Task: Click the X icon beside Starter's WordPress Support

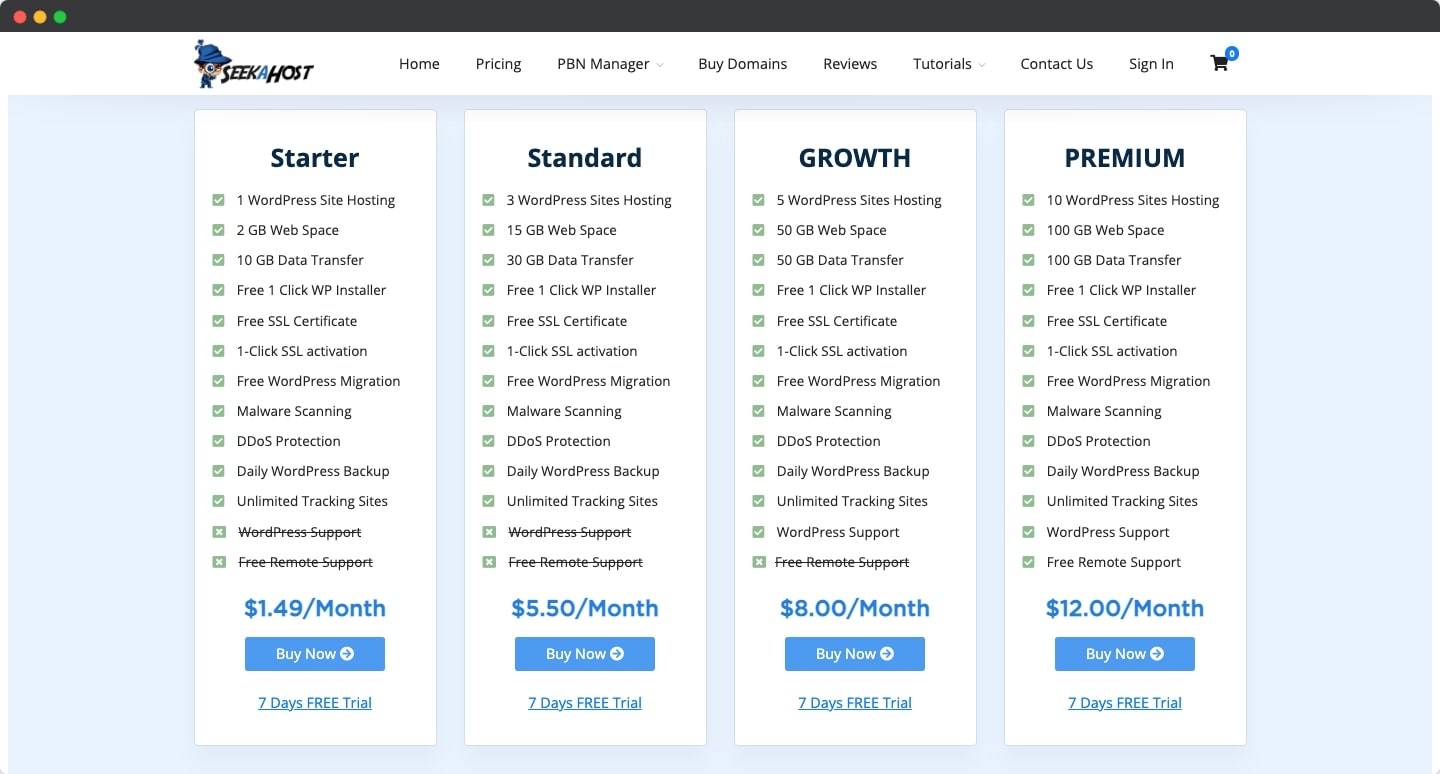Action: pyautogui.click(x=218, y=532)
